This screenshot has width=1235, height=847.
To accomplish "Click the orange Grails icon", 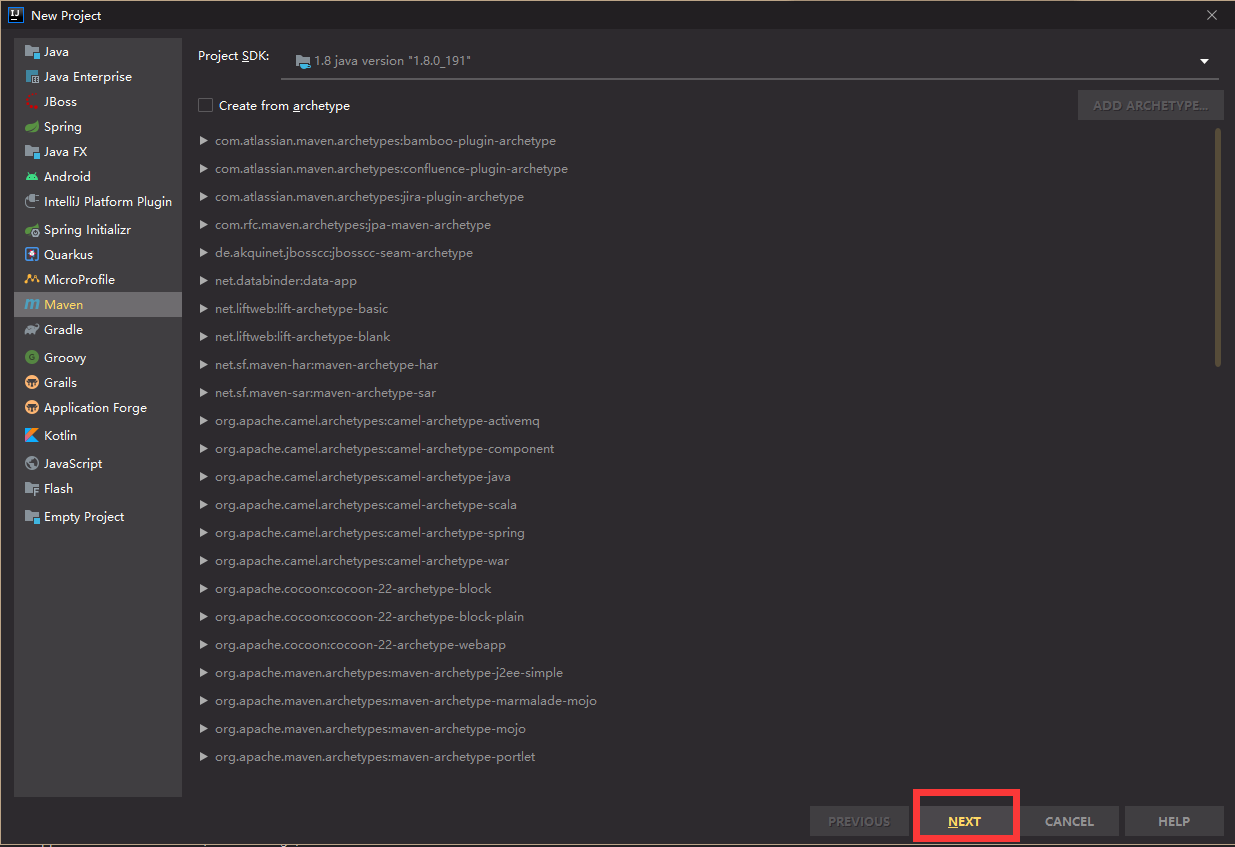I will point(32,383).
